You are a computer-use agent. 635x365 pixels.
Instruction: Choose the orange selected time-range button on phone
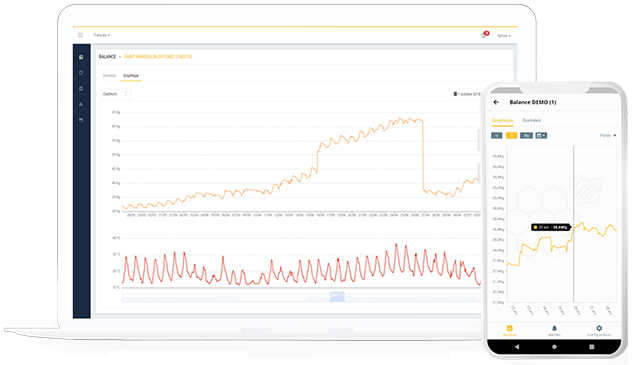point(511,135)
